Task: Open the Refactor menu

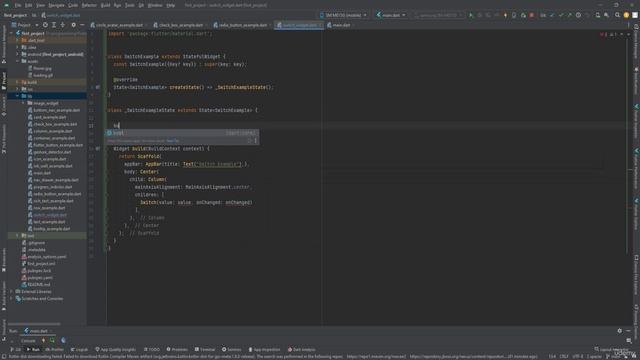Action: [x=89, y=5]
